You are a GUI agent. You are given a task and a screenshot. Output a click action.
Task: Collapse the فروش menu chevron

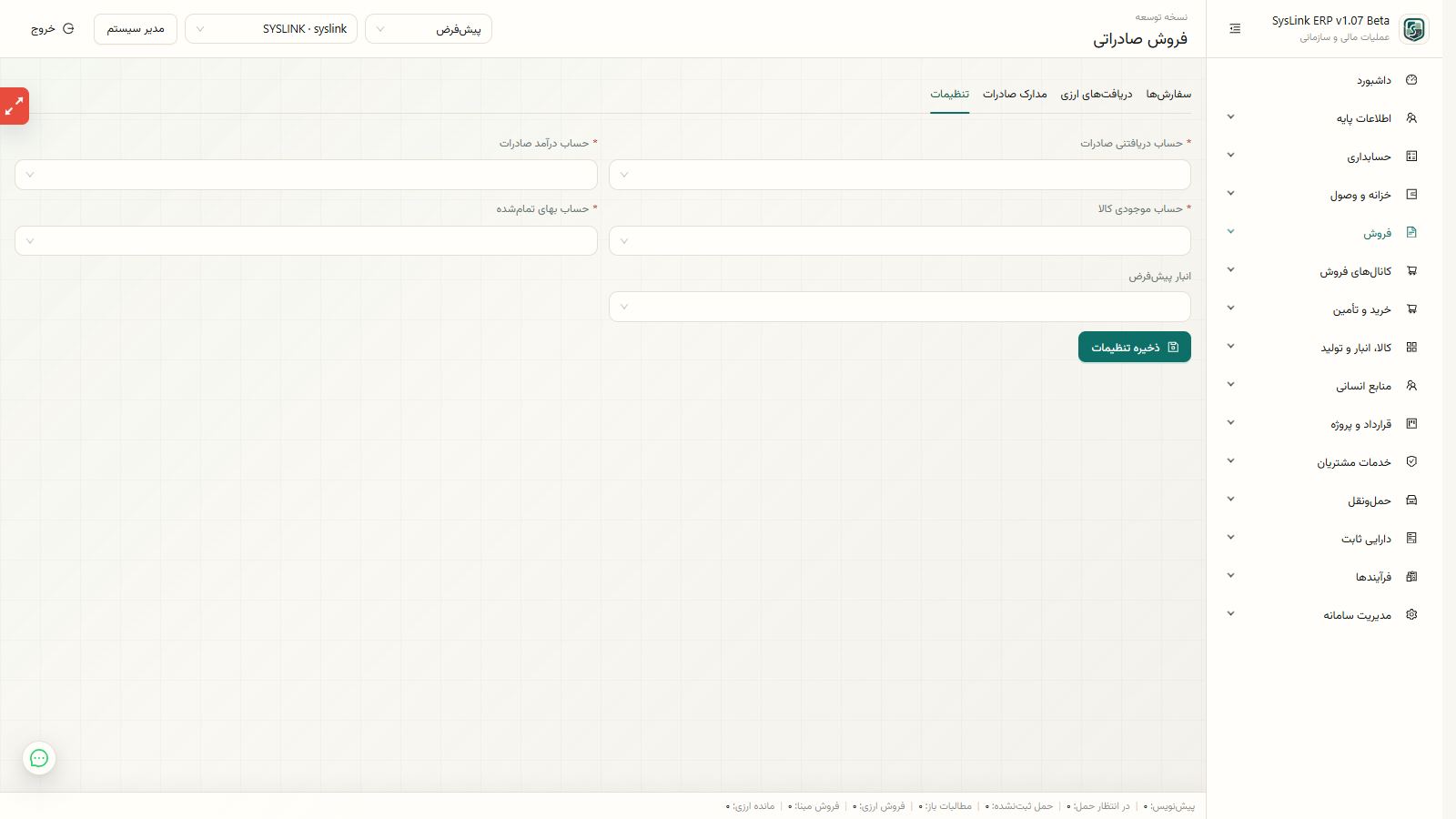(x=1230, y=232)
